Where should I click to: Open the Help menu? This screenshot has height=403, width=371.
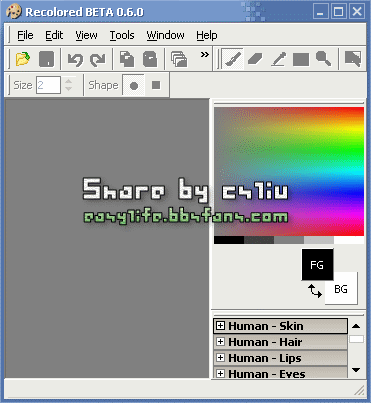207,35
